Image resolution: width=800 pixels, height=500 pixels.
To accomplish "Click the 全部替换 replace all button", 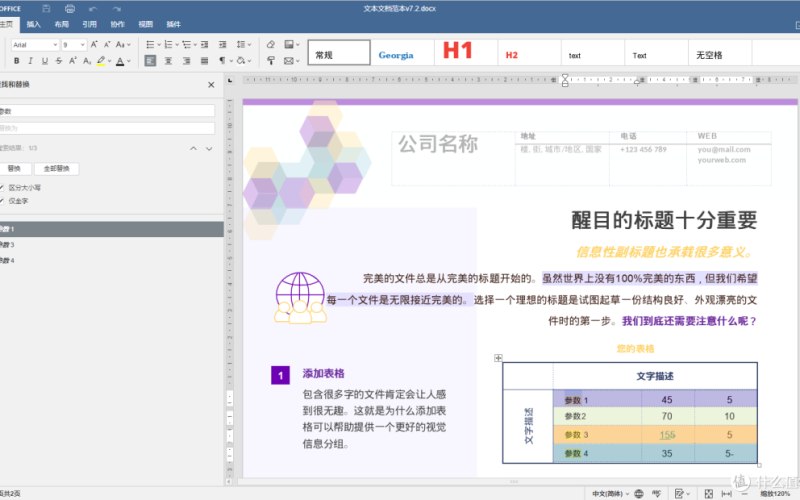I will (x=56, y=169).
